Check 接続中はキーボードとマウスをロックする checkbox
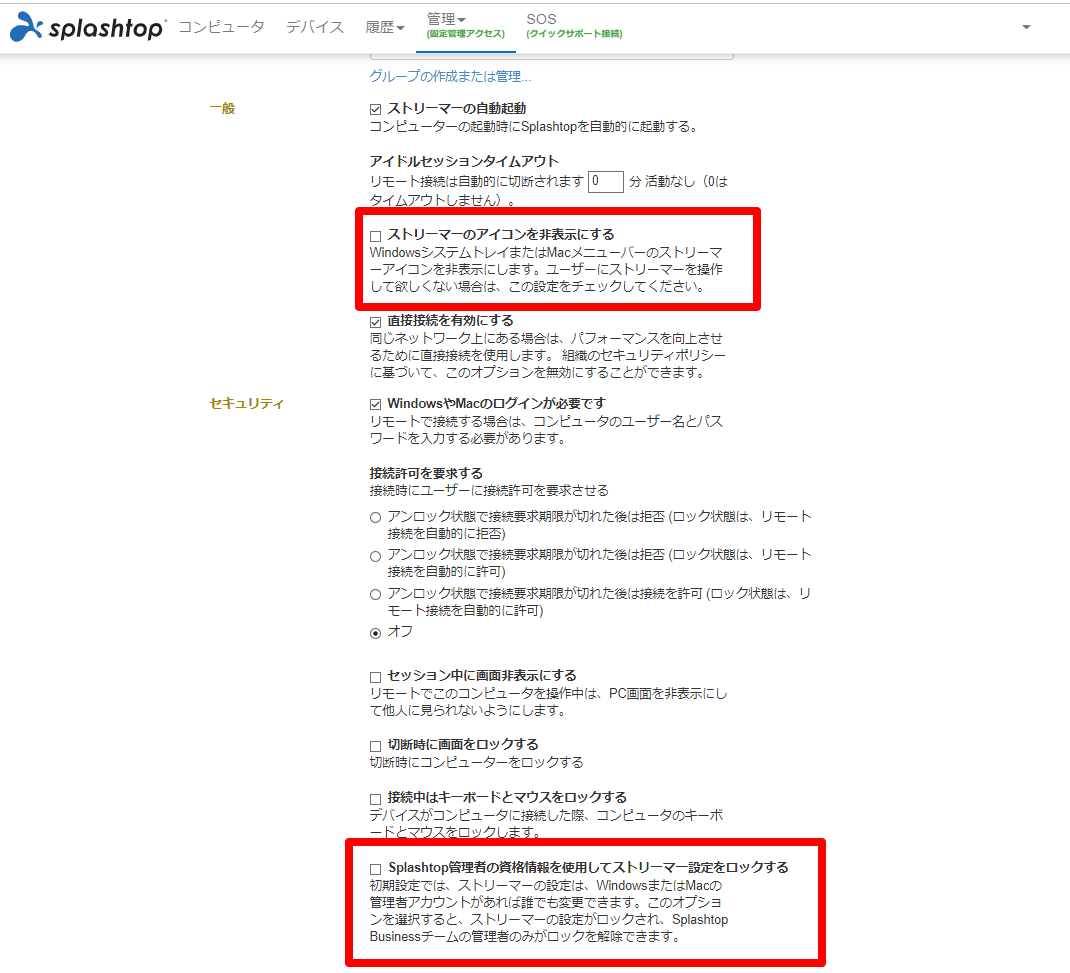The width and height of the screenshot is (1070, 973). tap(375, 798)
